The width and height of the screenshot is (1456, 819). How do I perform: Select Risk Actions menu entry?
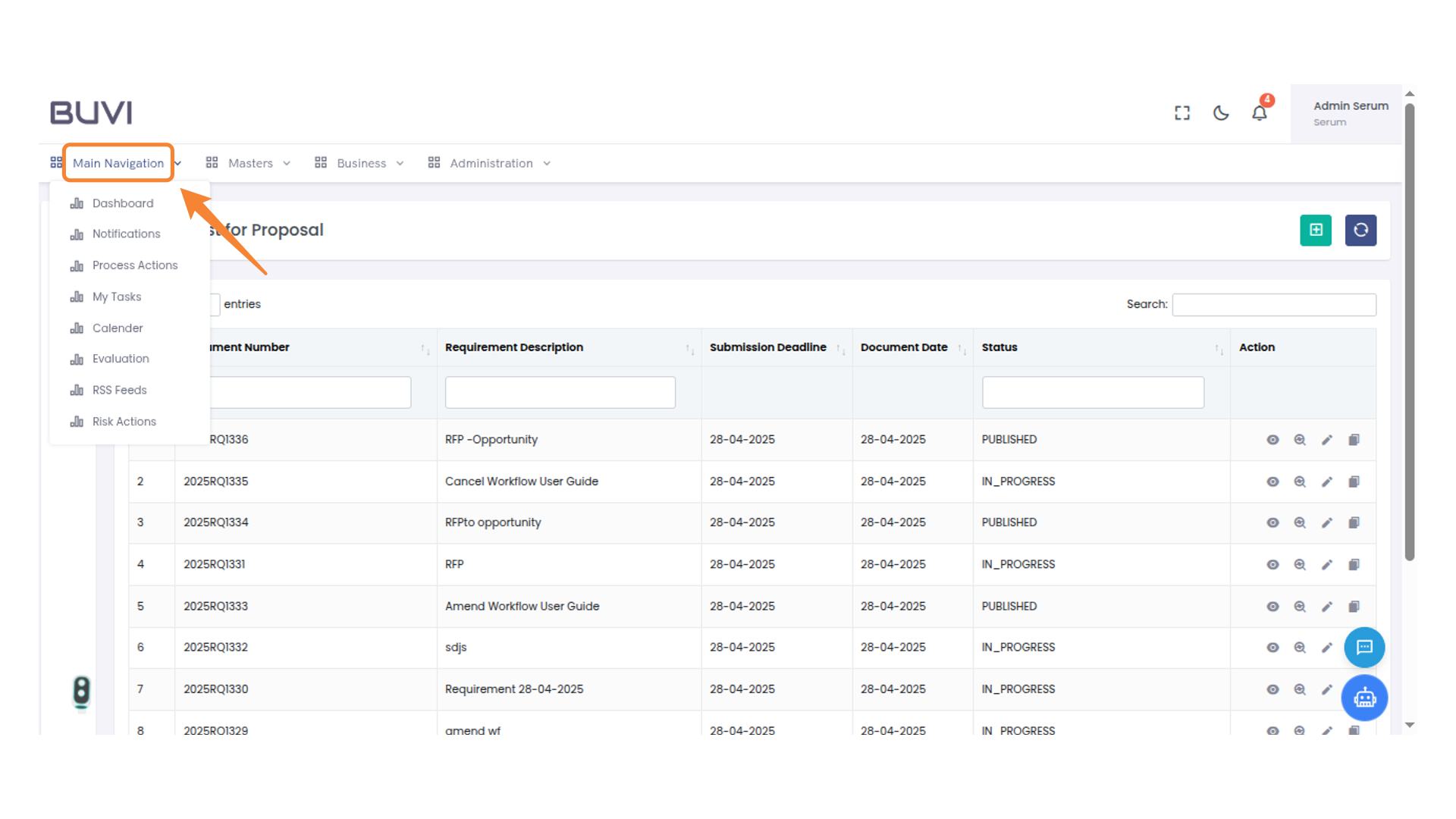124,421
